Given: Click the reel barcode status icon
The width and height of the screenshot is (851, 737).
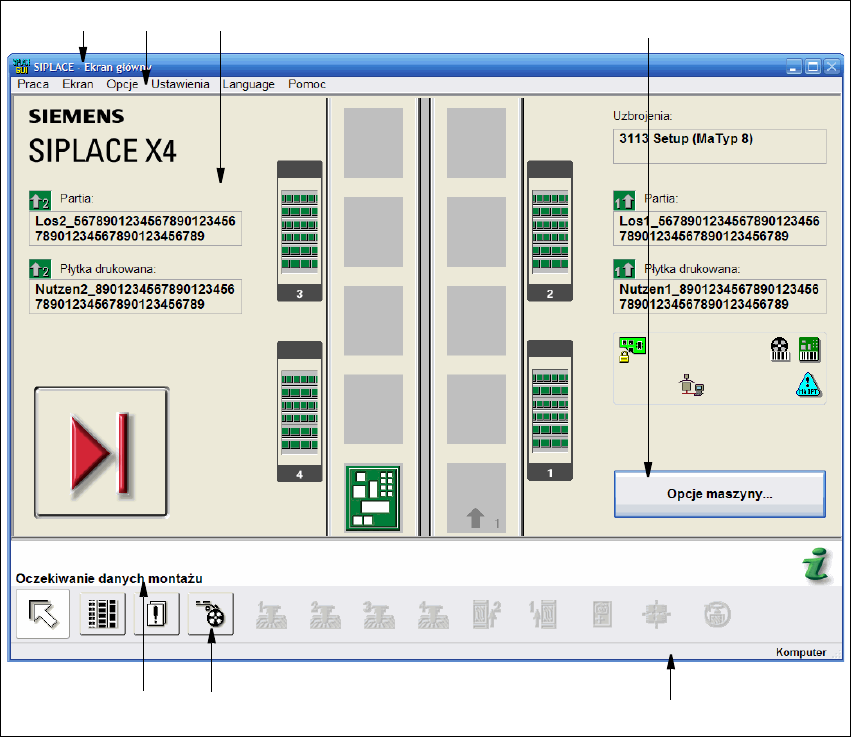Looking at the screenshot, I should (x=780, y=349).
